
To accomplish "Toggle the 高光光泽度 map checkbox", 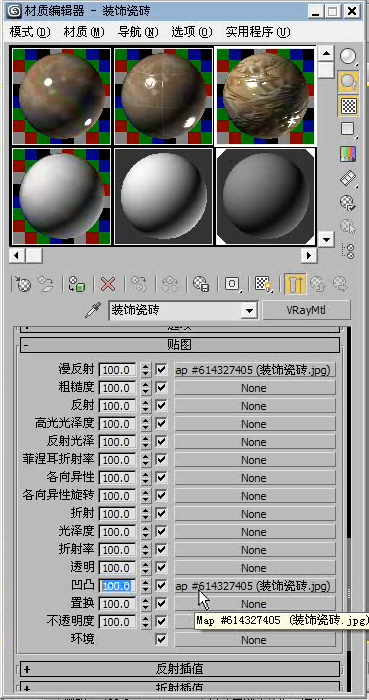I will click(161, 423).
